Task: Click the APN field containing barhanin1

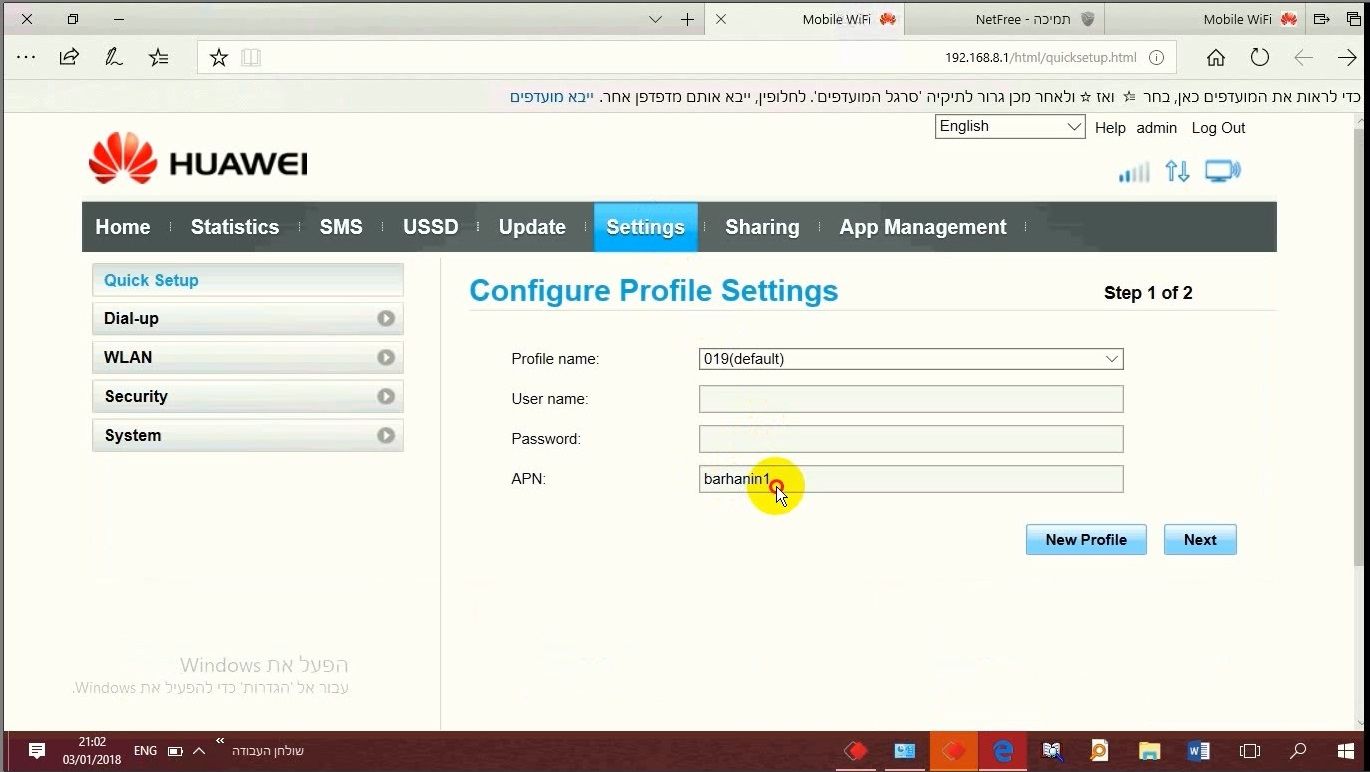Action: click(x=911, y=479)
